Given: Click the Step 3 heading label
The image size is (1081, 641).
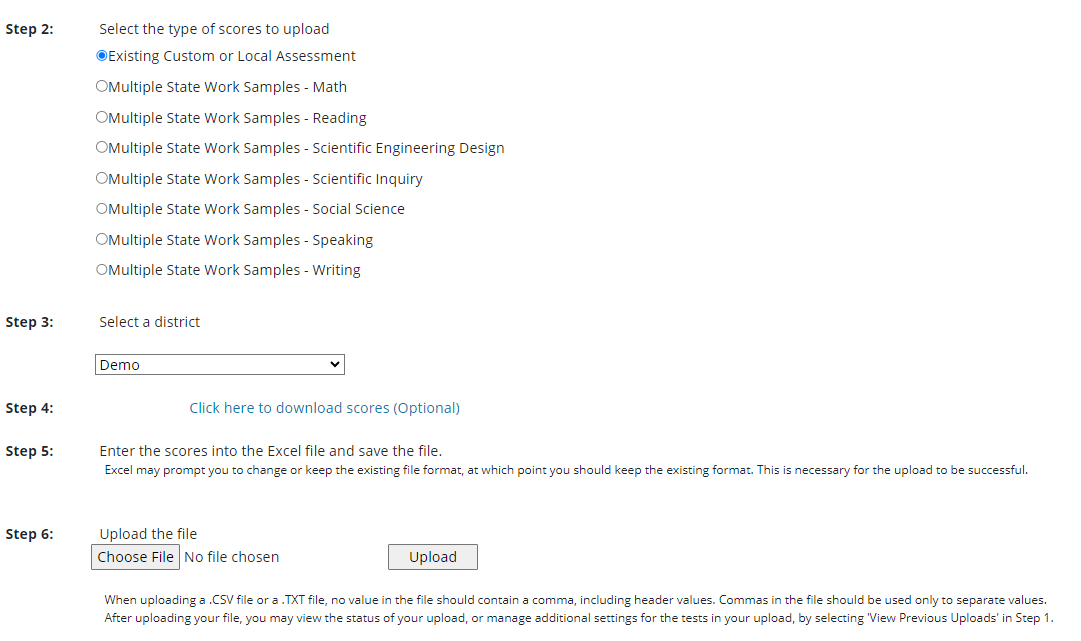Looking at the screenshot, I should [x=30, y=322].
